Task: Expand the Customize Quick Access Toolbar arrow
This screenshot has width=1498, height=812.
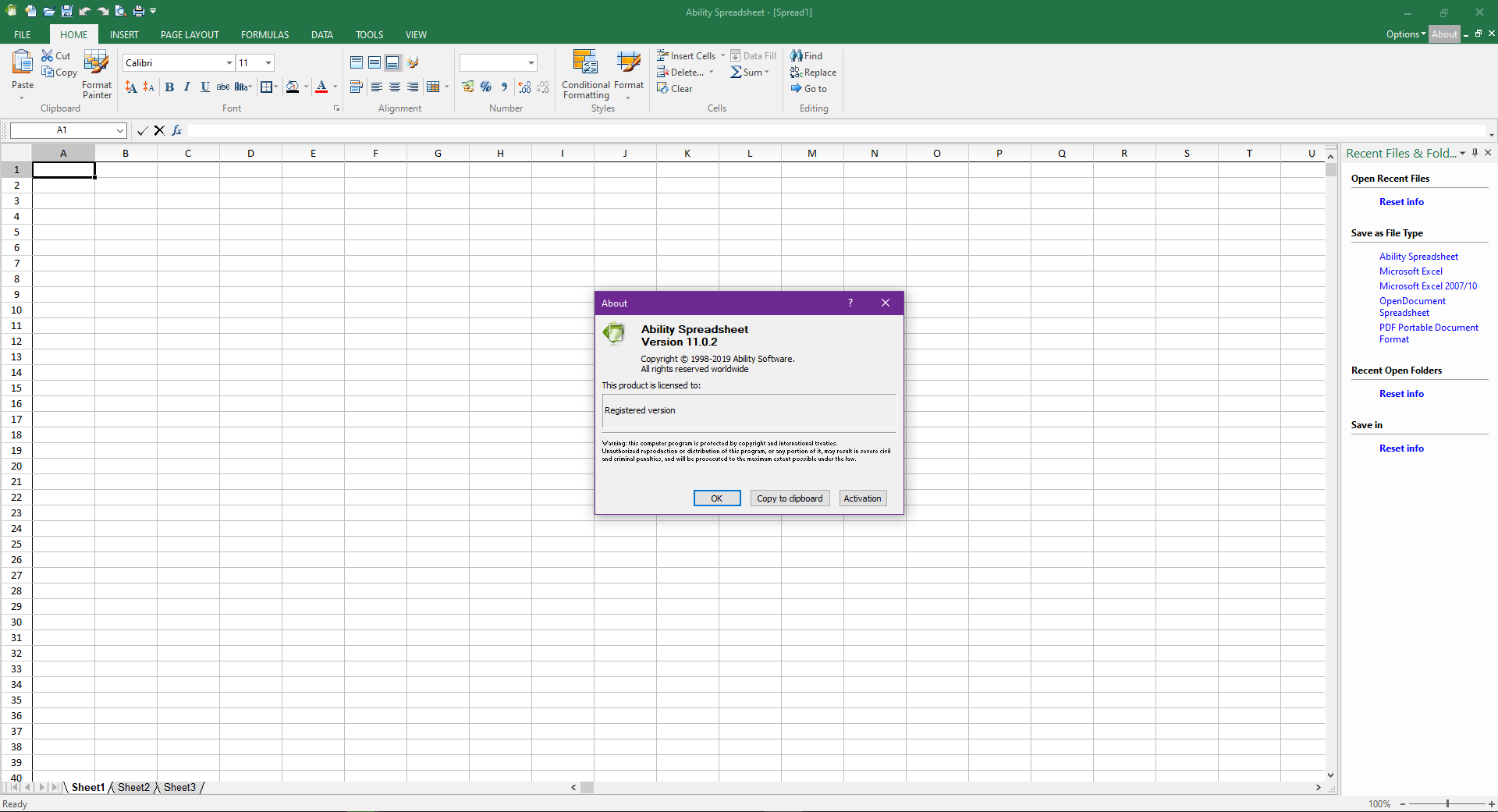Action: pyautogui.click(x=153, y=11)
